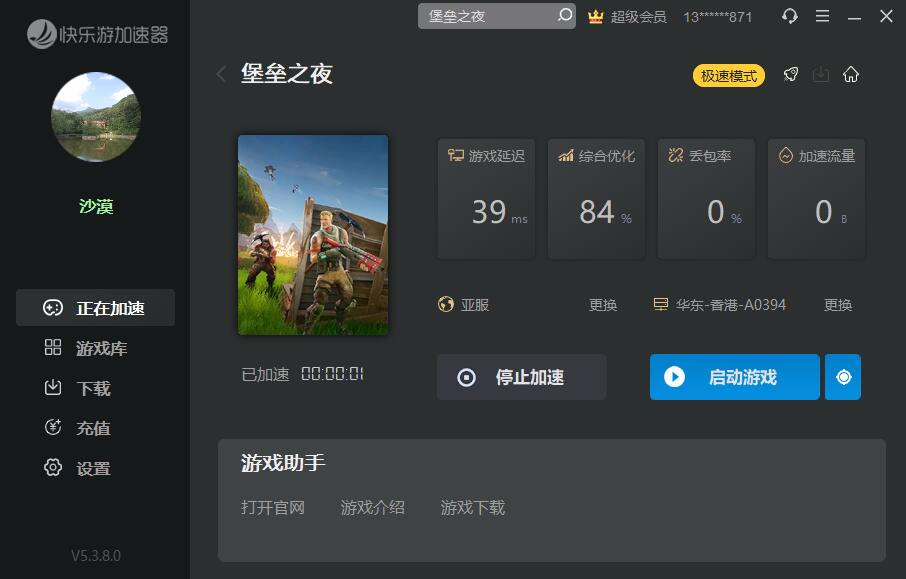The height and width of the screenshot is (579, 906).
Task: Toggle the 极速模式 badge
Action: point(729,76)
